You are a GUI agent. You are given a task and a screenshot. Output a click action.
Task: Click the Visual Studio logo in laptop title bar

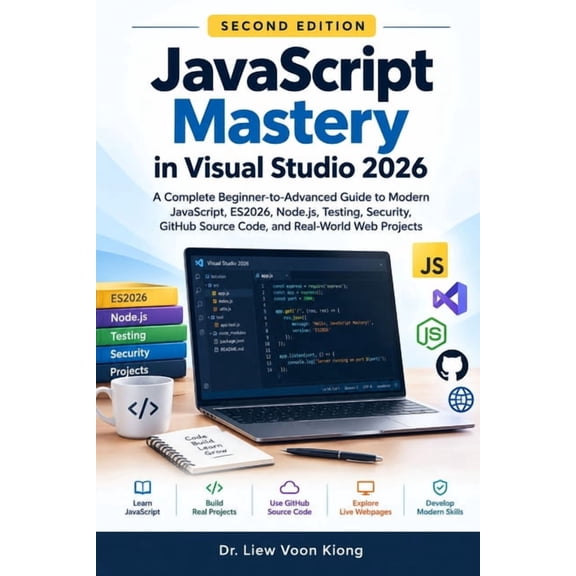[x=199, y=263]
